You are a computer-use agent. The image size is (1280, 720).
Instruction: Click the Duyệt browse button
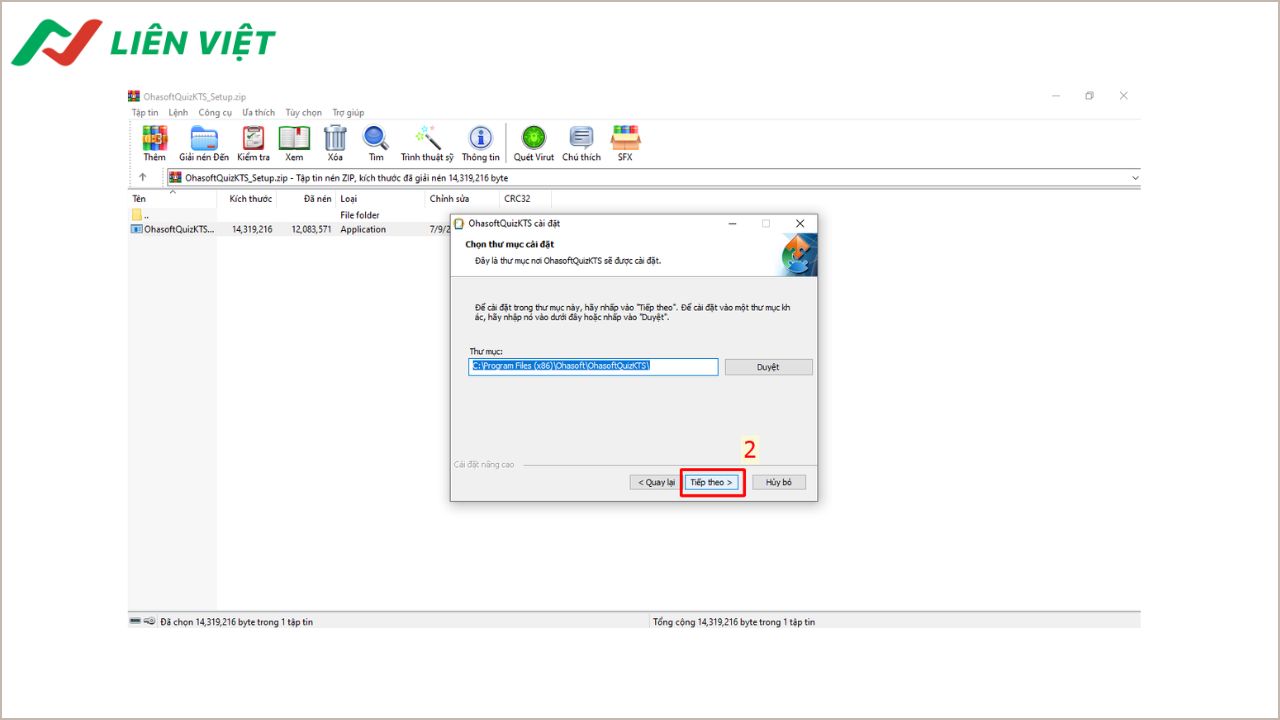(x=768, y=367)
